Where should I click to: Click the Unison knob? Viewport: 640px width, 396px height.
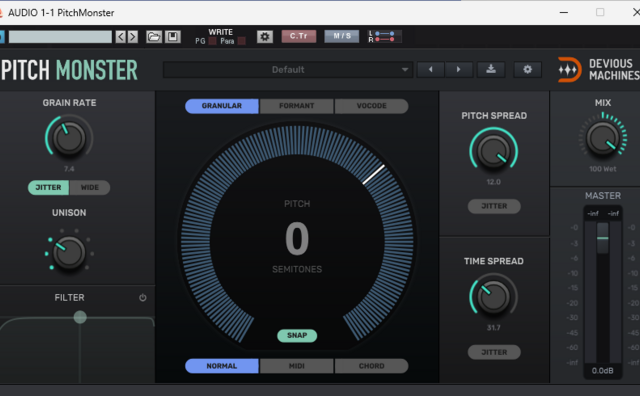click(69, 253)
